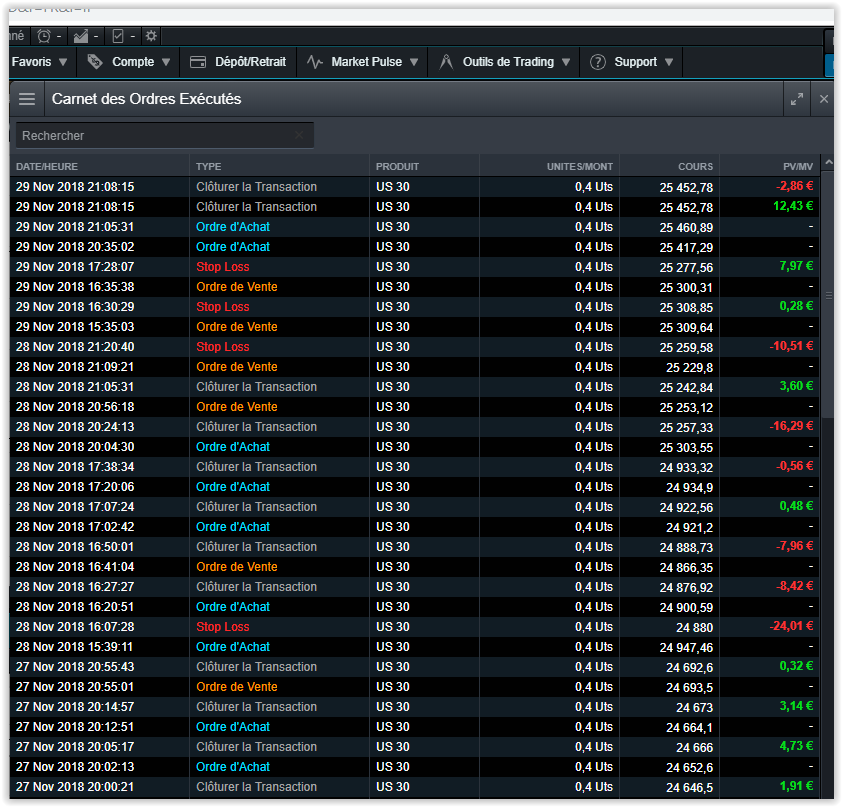
Task: Click the Rechercher search field
Action: tap(150, 135)
